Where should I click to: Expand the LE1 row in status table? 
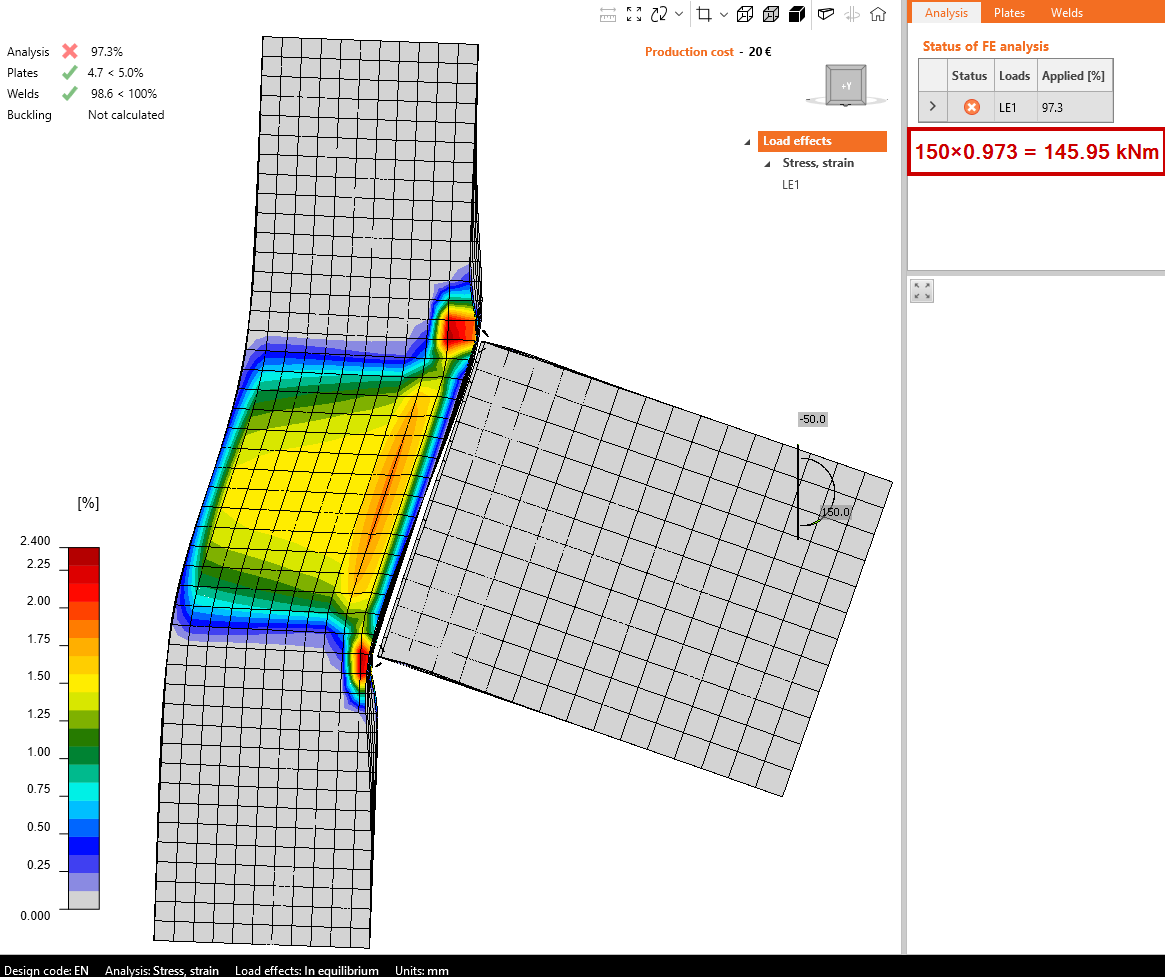point(932,106)
